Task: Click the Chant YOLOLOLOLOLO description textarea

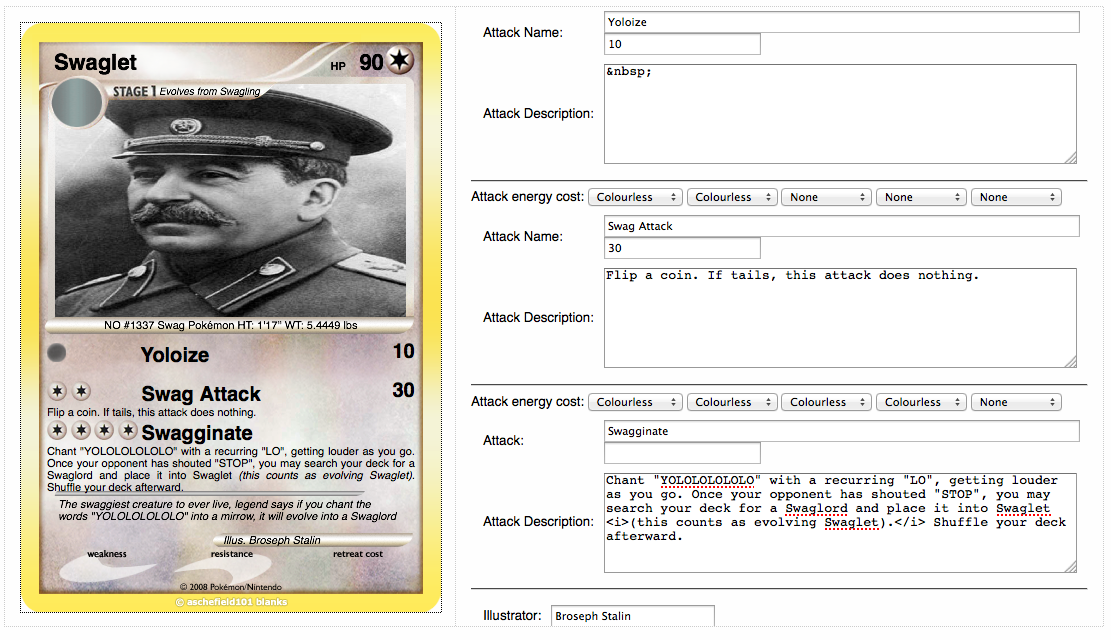Action: tap(840, 523)
